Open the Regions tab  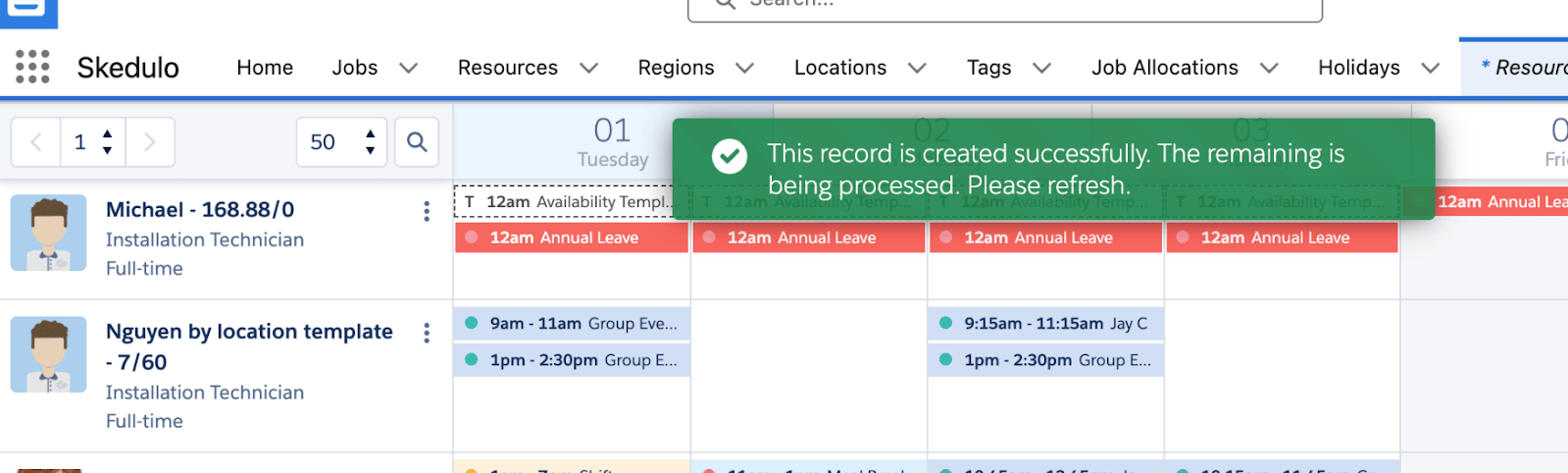point(676,68)
